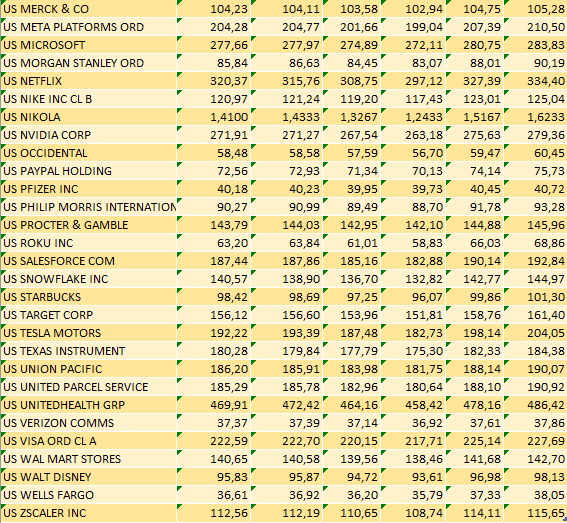Select the US NVIDIA CORP cell
Image resolution: width=567 pixels, height=523 pixels.
pos(89,135)
